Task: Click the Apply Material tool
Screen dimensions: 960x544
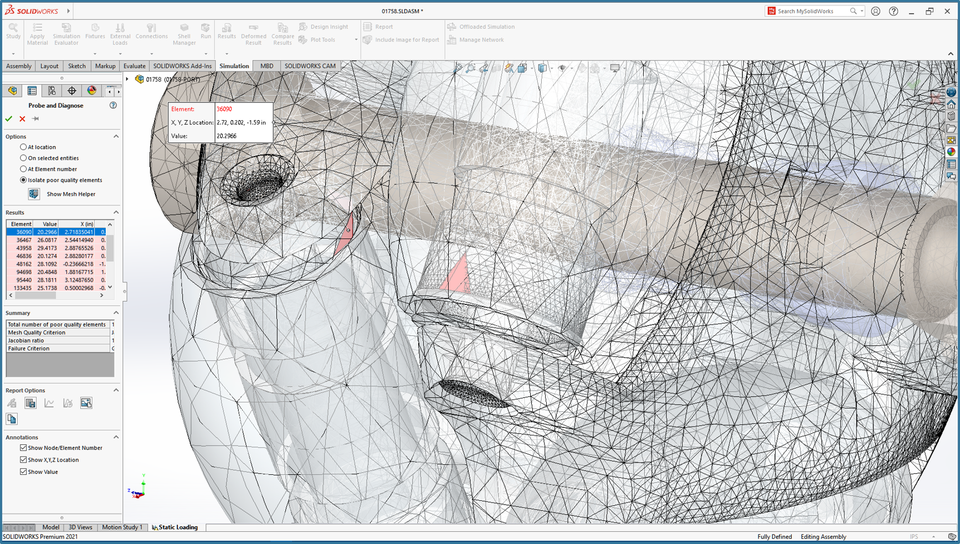Action: pyautogui.click(x=37, y=34)
